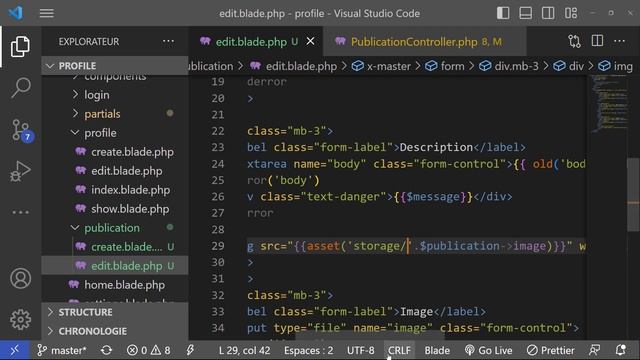Start Go Live server

pos(488,350)
